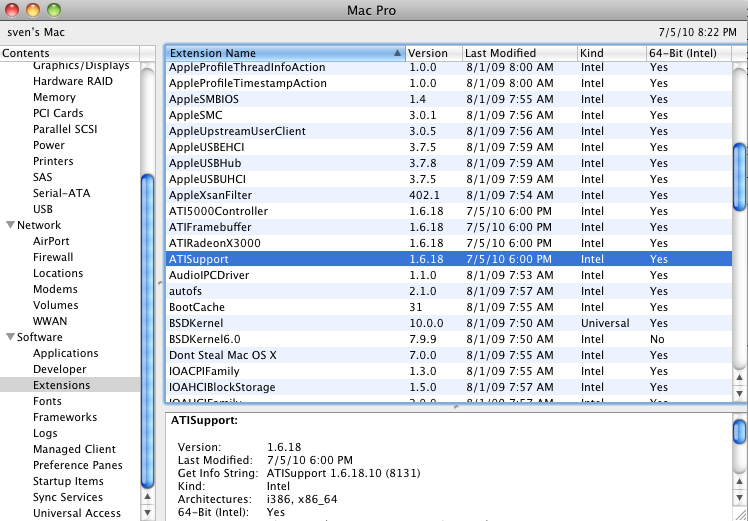Image resolution: width=748 pixels, height=521 pixels.
Task: Select Fonts under Software
Action: click(x=47, y=401)
